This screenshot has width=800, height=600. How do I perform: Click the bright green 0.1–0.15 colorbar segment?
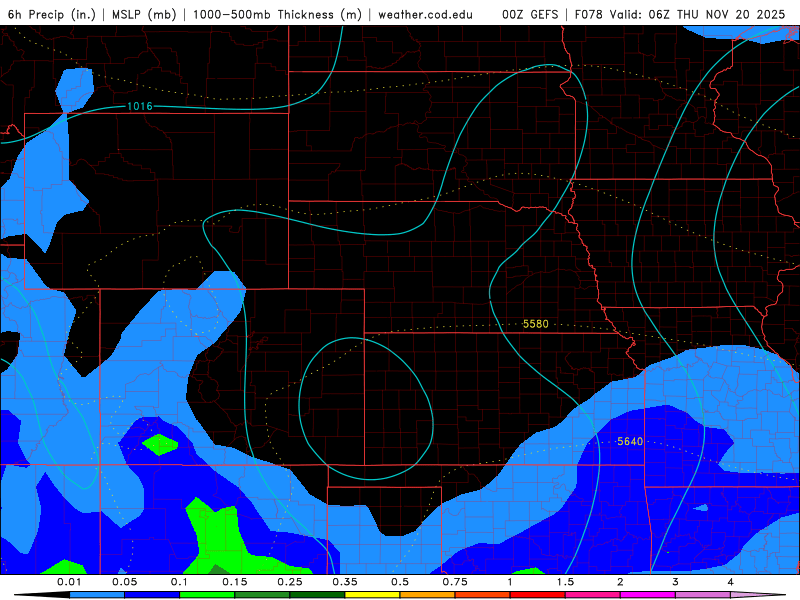coord(207,595)
